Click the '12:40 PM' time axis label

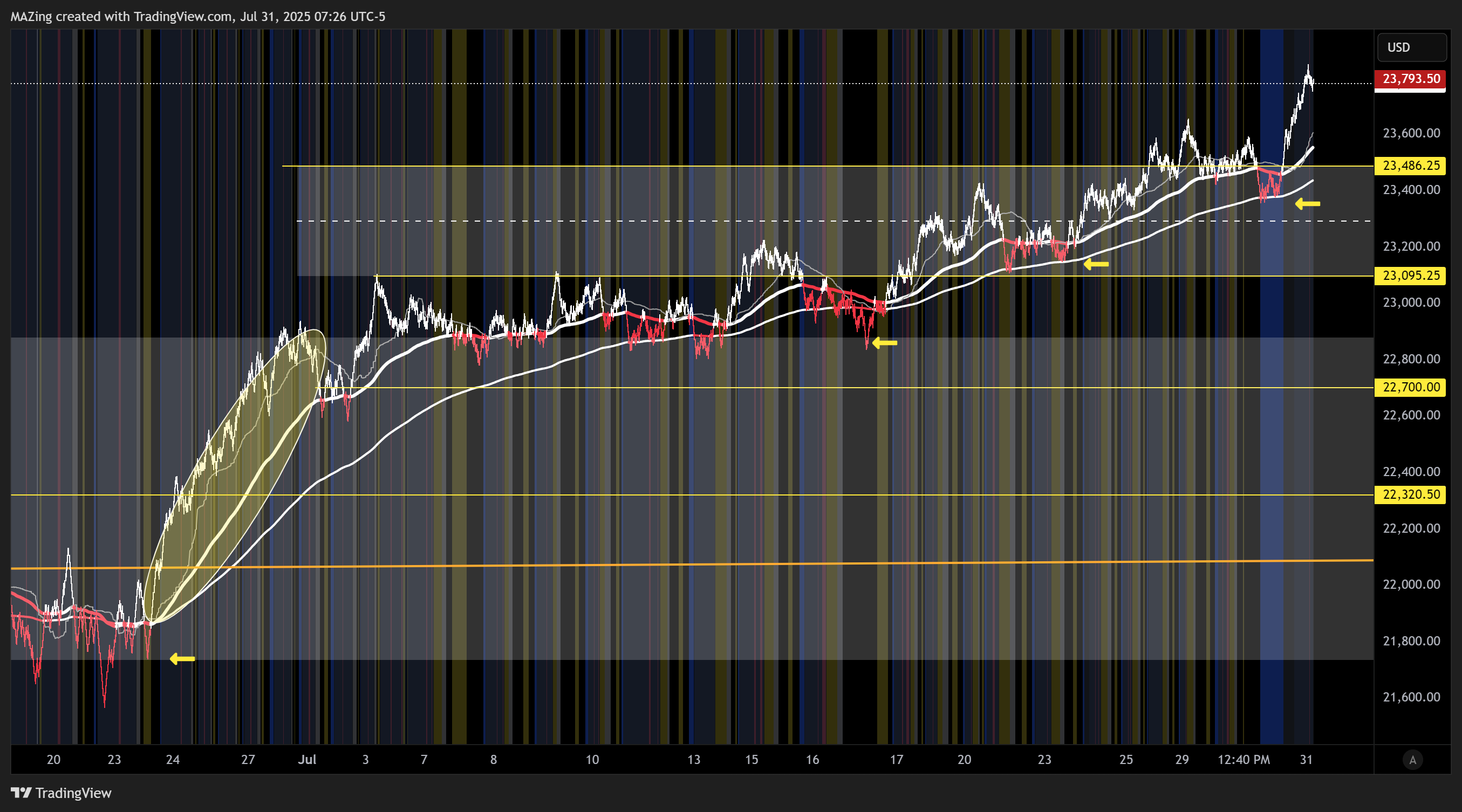pos(1244,760)
